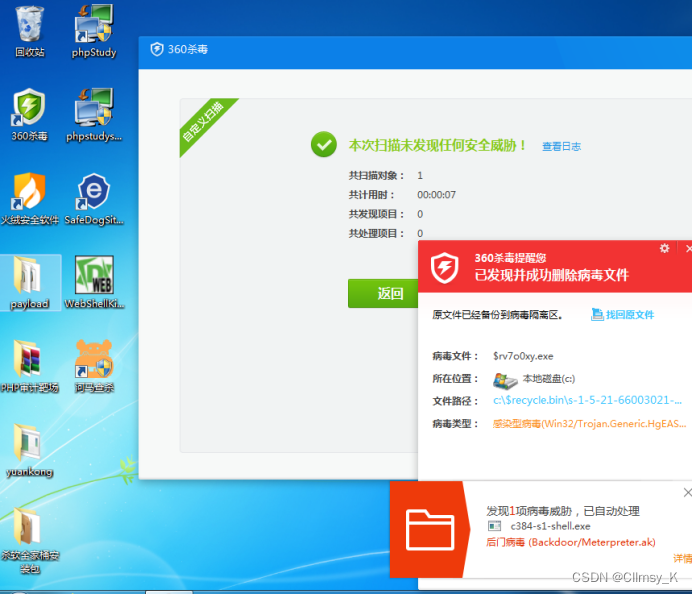Viewport: 693px width, 594px height.
Task: Open the PHP审计靶场 folder
Action: (x=29, y=367)
